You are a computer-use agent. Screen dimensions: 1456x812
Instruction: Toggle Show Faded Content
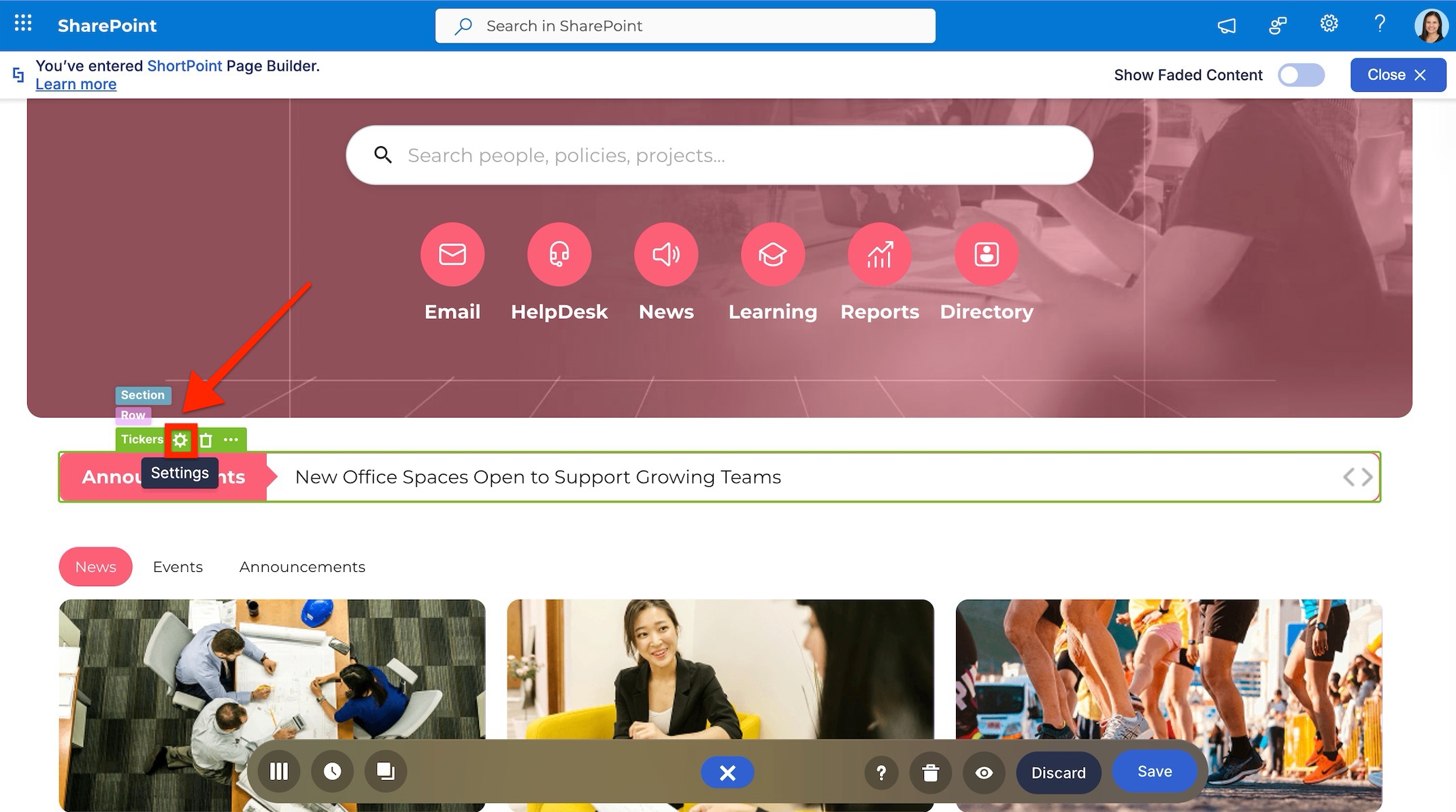point(1300,75)
